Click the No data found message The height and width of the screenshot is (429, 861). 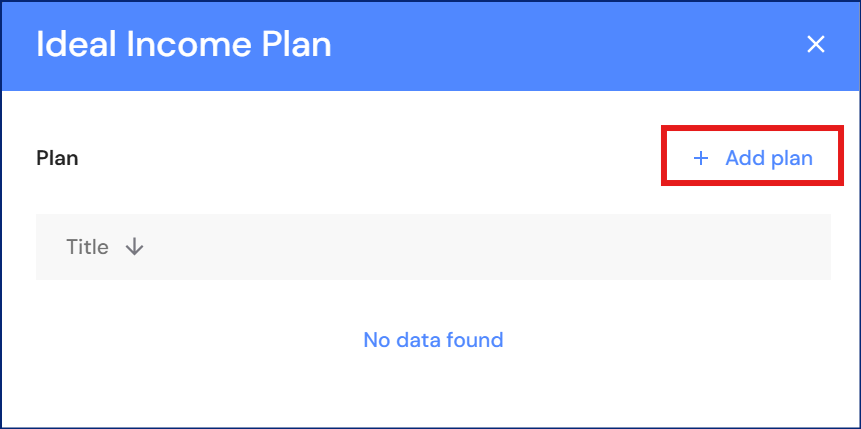point(433,340)
